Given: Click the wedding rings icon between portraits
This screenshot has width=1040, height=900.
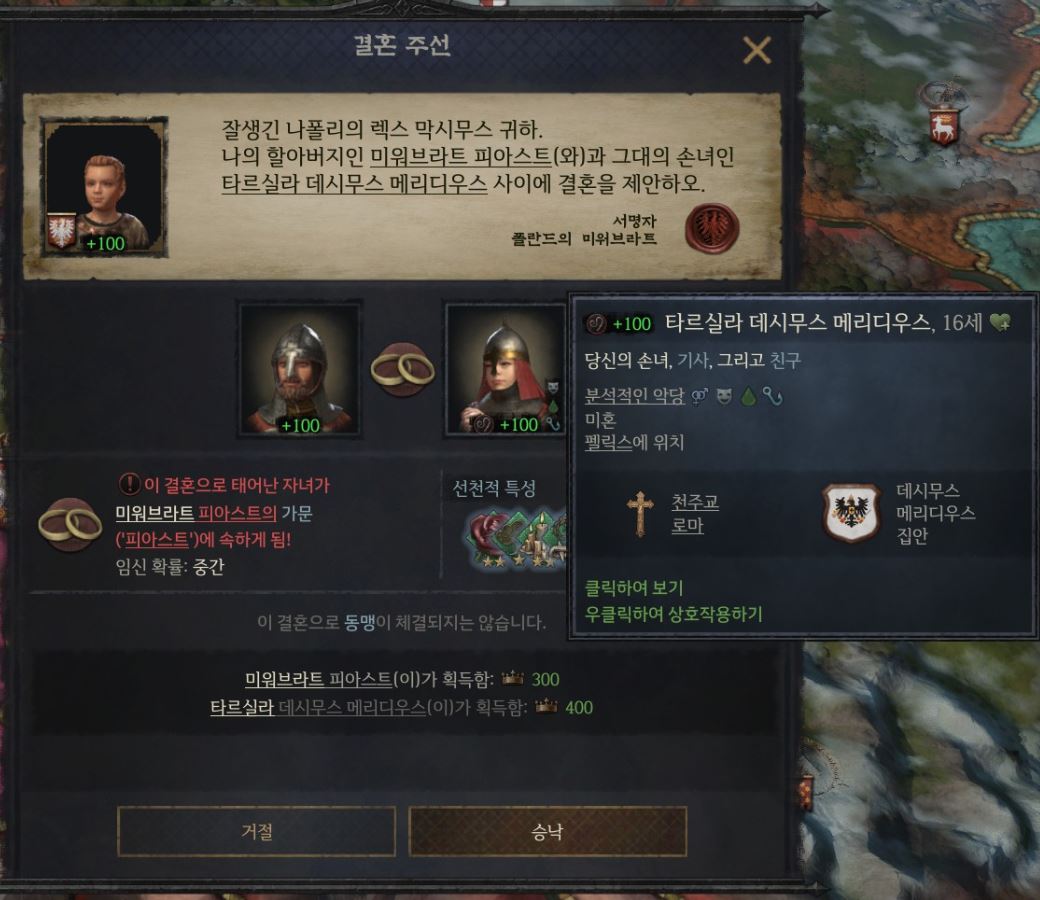Looking at the screenshot, I should [402, 369].
